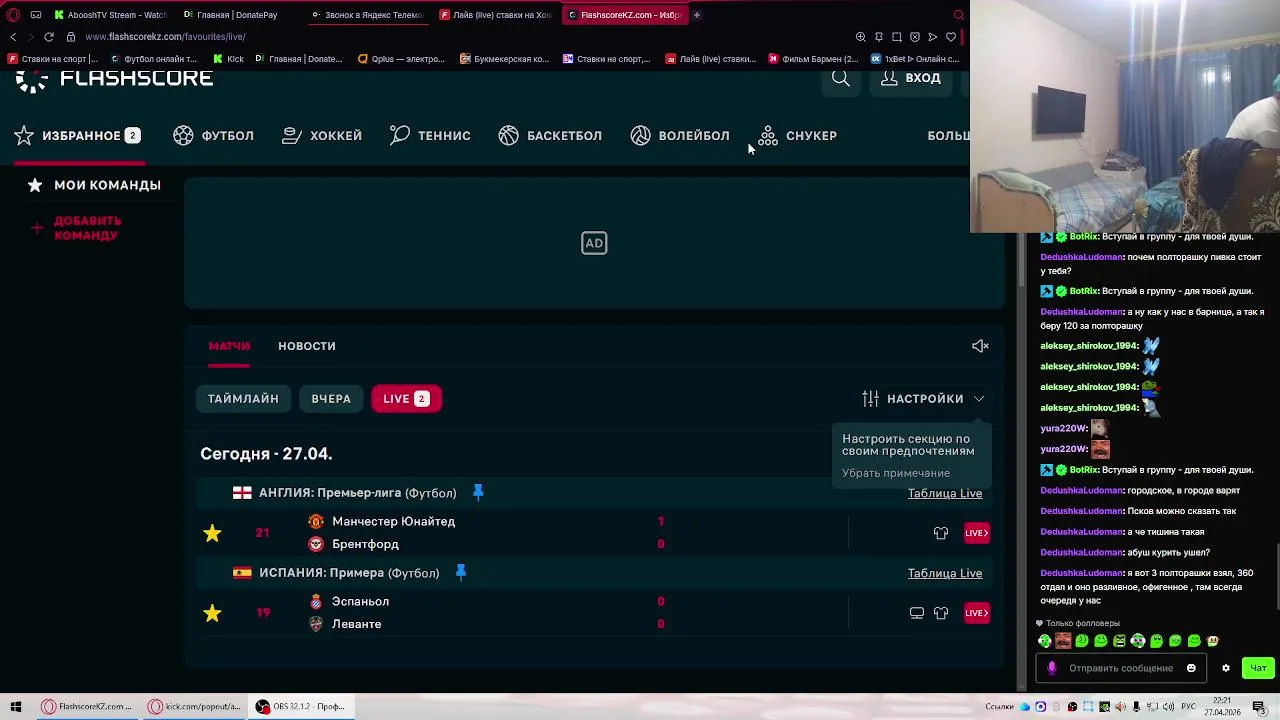This screenshot has height=720, width=1280.
Task: Click lineup shirt icon for Манчестер Юнайтед match
Action: [941, 533]
